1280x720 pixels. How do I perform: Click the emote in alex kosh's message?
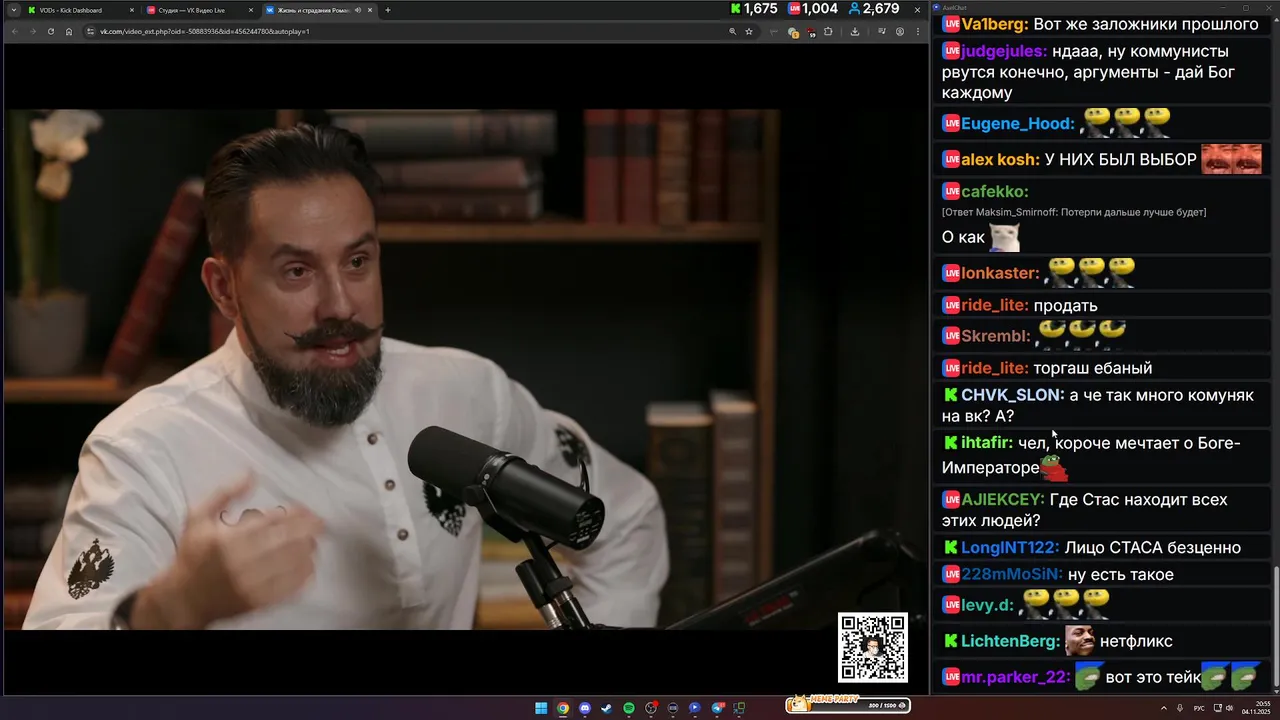(x=1231, y=159)
